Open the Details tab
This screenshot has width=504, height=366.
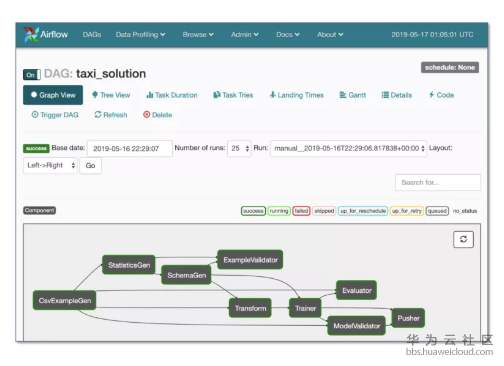coord(397,95)
